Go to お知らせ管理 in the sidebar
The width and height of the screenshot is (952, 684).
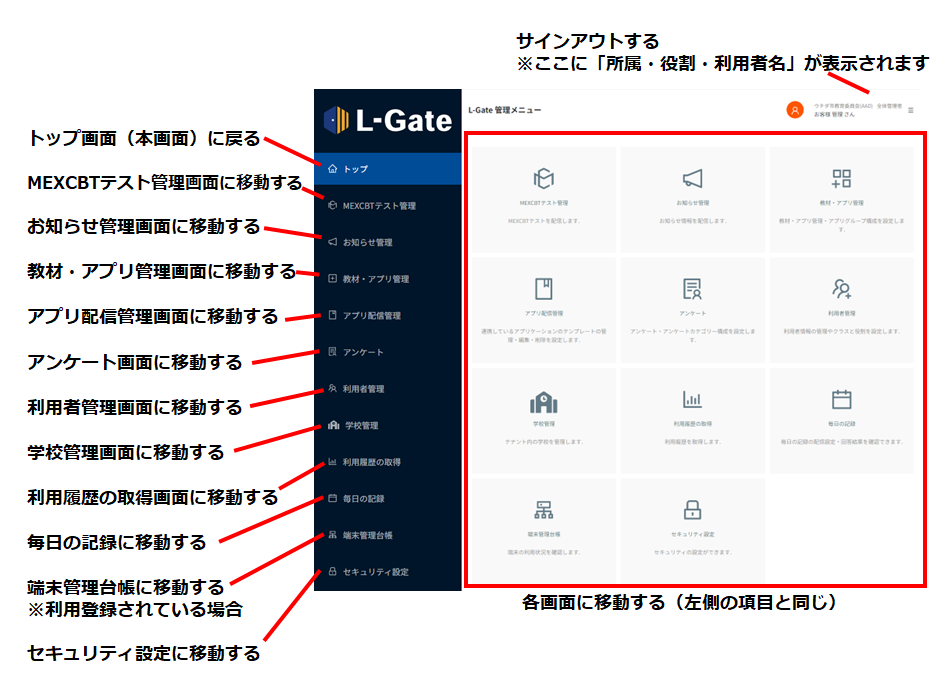pyautogui.click(x=387, y=242)
